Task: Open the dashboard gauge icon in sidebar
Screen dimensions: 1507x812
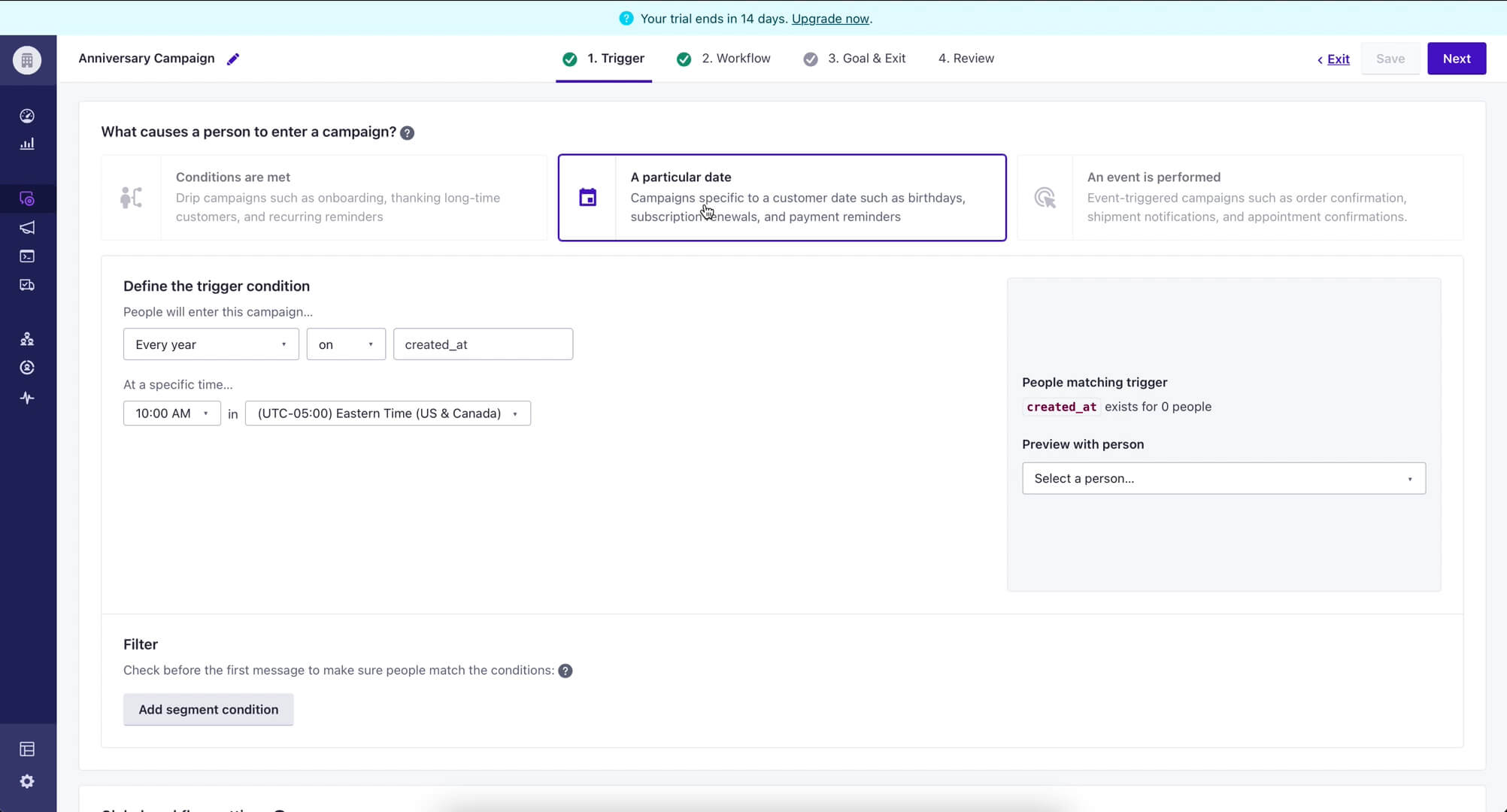Action: (27, 116)
